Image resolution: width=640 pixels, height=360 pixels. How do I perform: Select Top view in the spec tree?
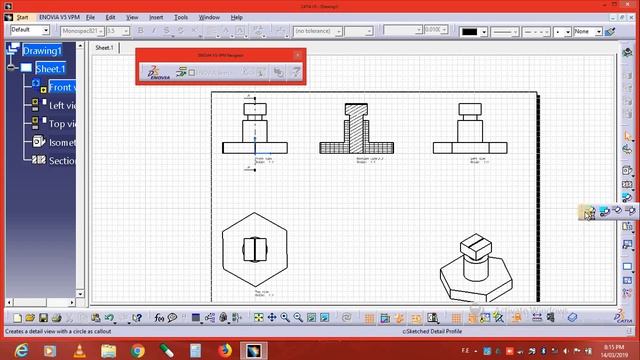click(62, 124)
